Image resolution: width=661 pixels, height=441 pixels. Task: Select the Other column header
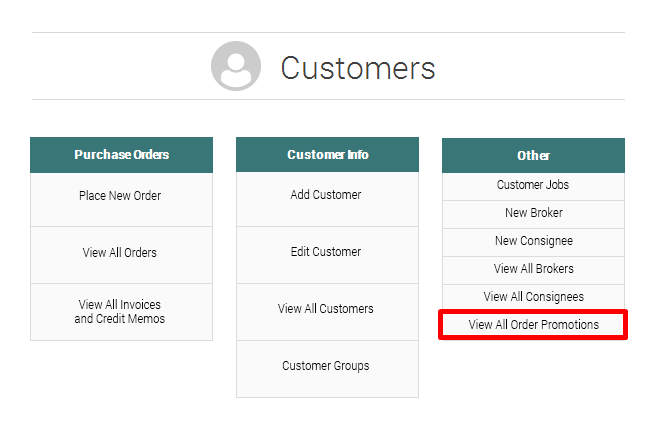pos(533,155)
